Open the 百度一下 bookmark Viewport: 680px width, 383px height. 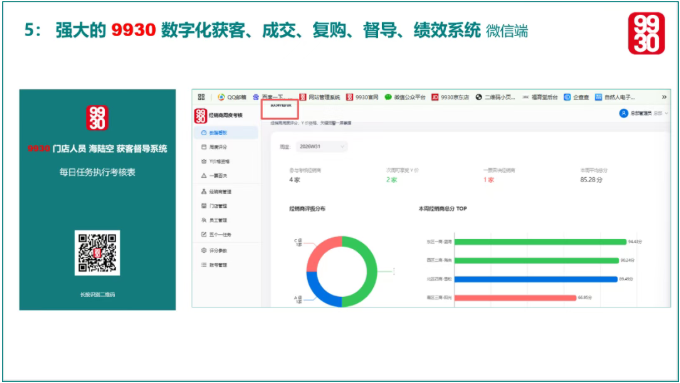(273, 97)
